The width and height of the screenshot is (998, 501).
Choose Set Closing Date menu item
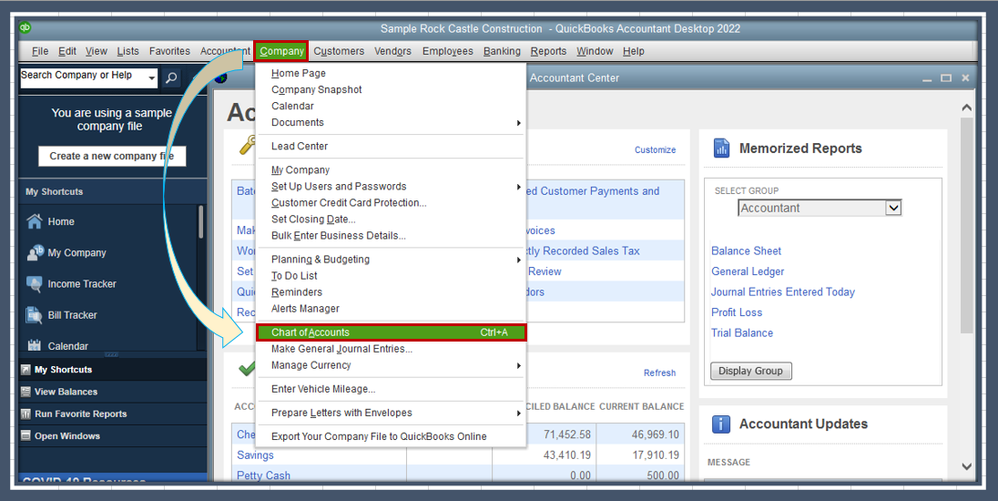click(313, 219)
